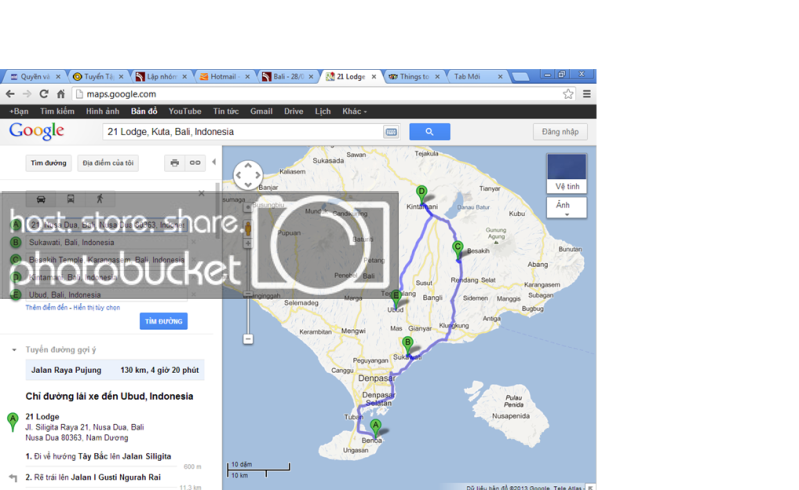This screenshot has width=799, height=490.
Task: Open the Khác dropdown menu
Action: [x=354, y=111]
